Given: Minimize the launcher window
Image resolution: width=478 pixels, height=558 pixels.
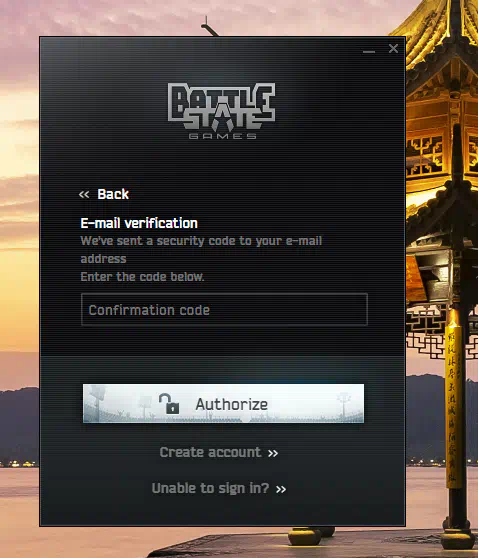Looking at the screenshot, I should point(369,52).
